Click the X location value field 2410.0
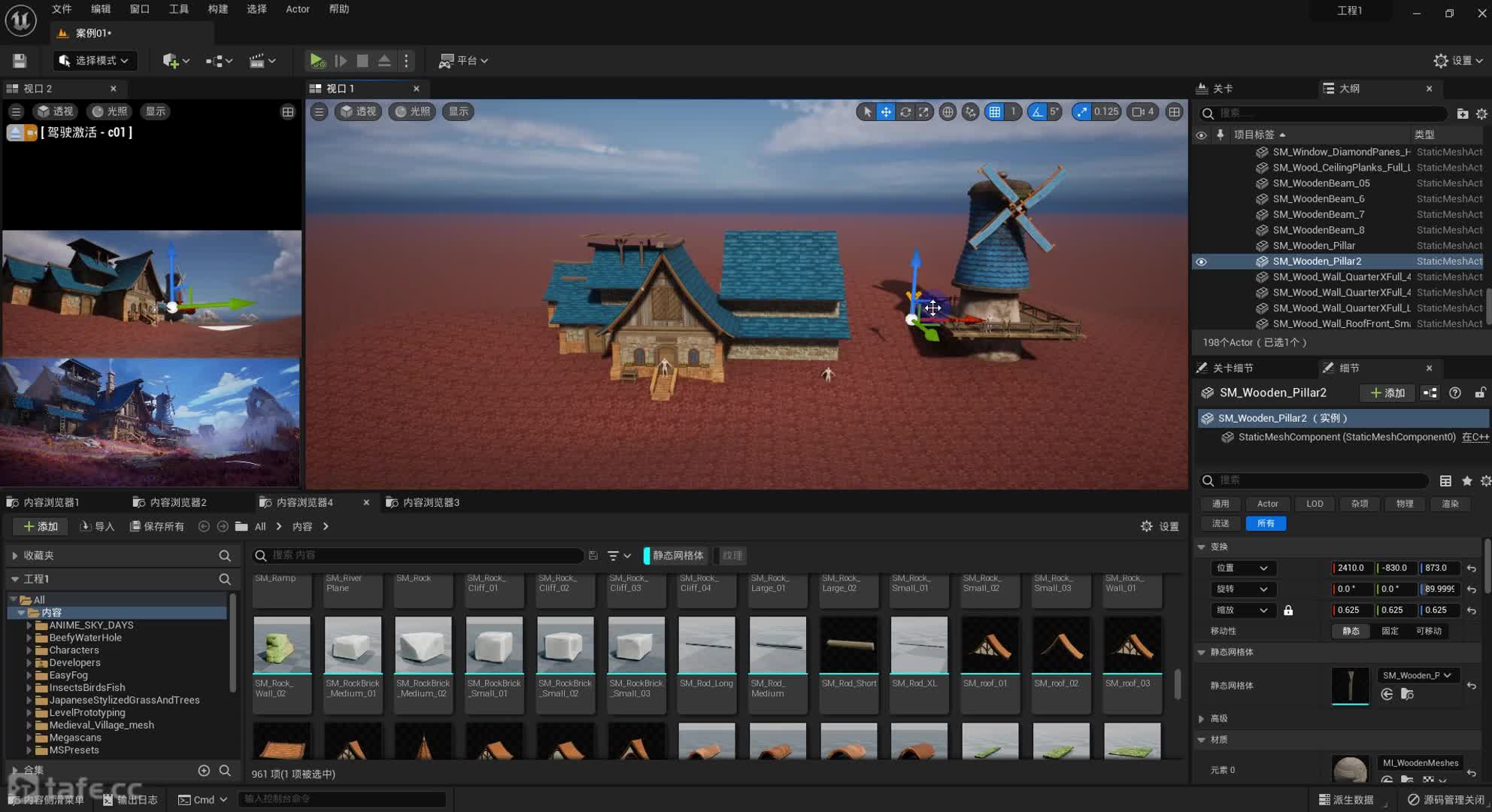Image resolution: width=1492 pixels, height=812 pixels. (1352, 568)
